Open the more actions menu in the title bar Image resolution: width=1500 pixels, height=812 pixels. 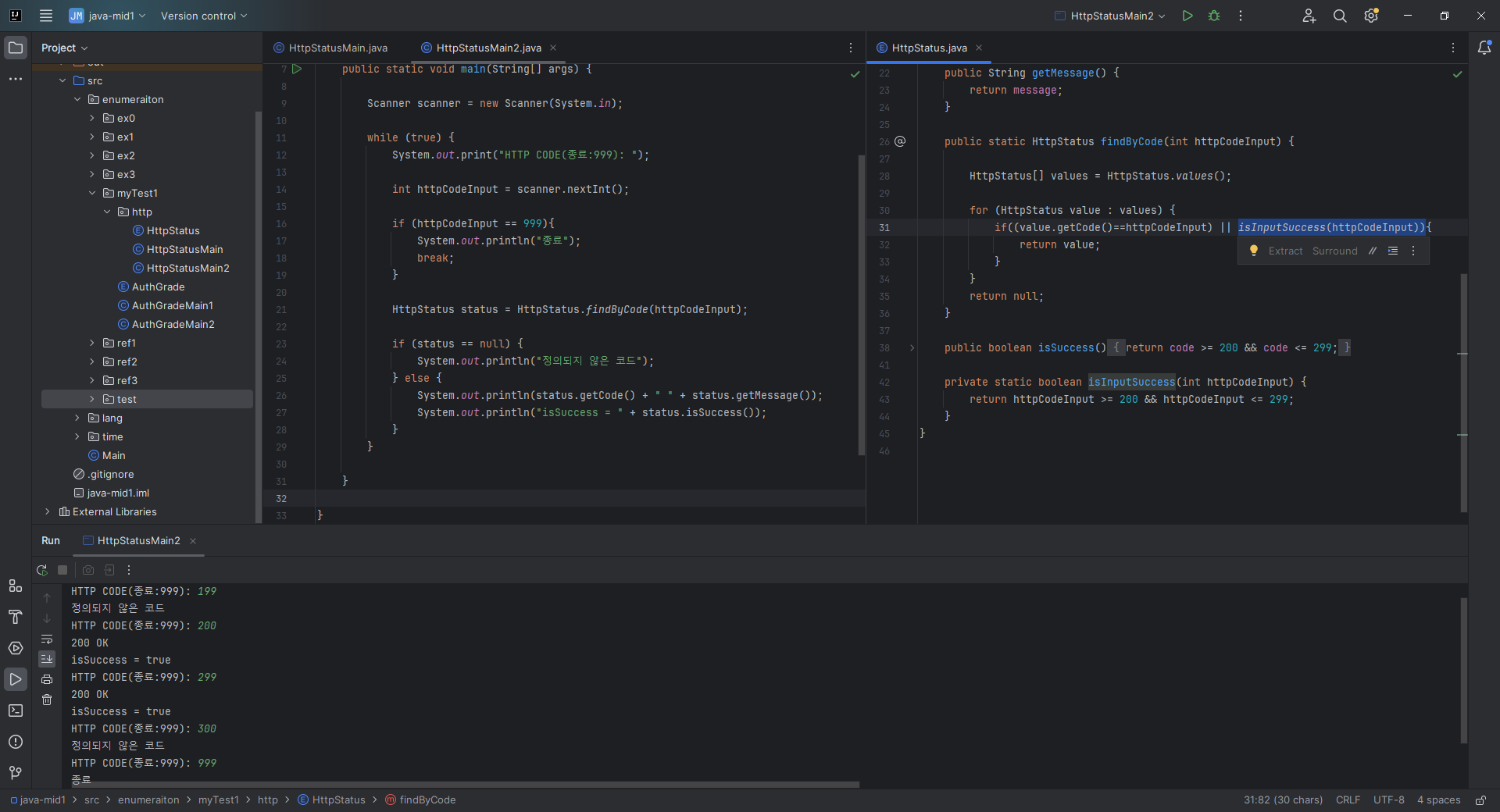pyautogui.click(x=1241, y=16)
